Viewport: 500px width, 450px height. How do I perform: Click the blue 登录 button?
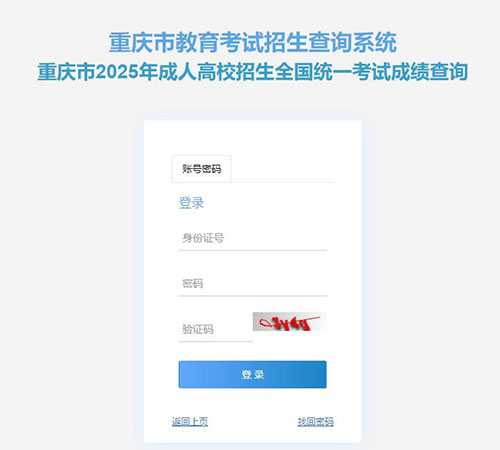point(252,374)
